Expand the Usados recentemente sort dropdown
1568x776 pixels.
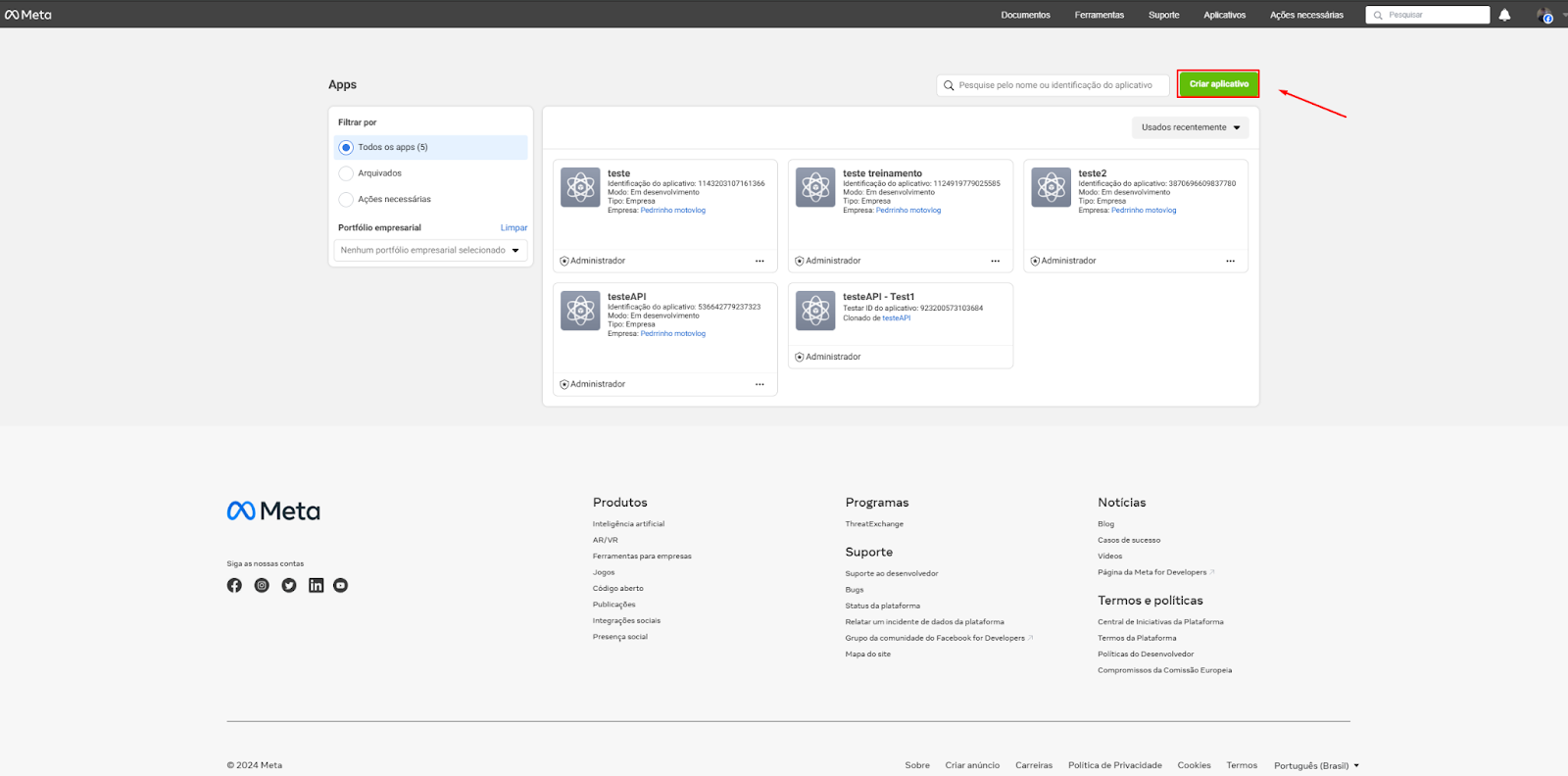point(1190,127)
